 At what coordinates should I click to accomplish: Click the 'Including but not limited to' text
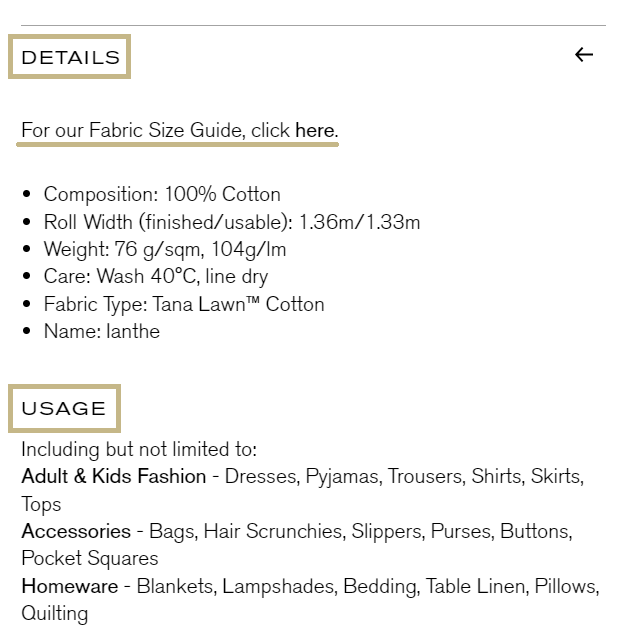(139, 449)
